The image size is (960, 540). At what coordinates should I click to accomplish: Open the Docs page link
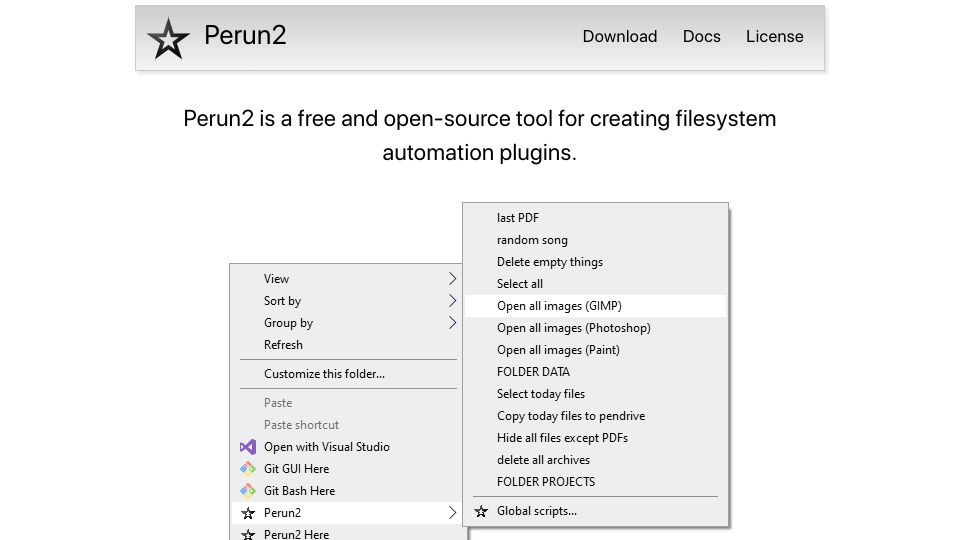pos(702,36)
